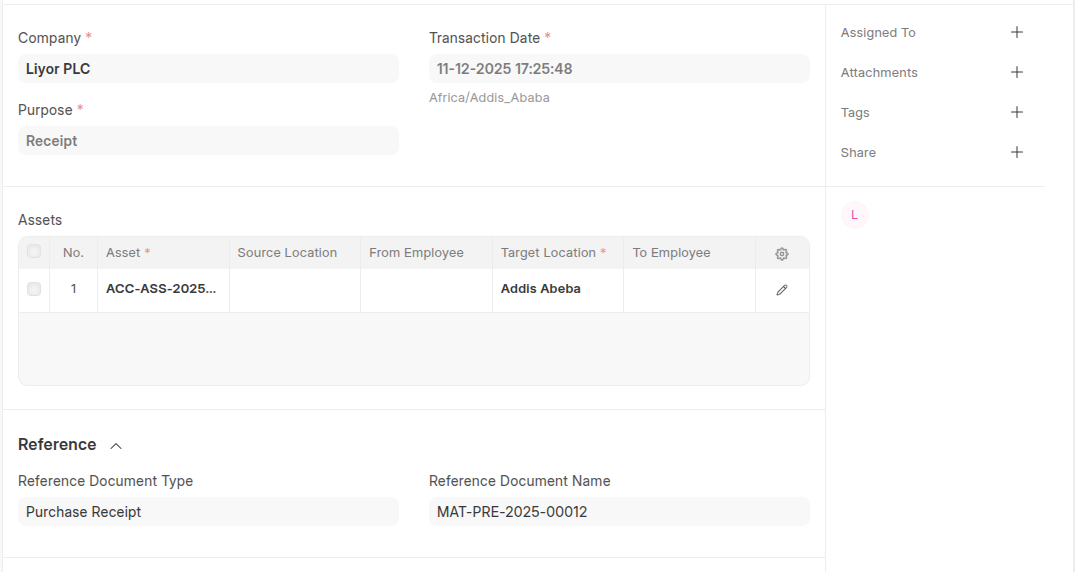Click the Addis Abeba target location cell

pyautogui.click(x=557, y=289)
